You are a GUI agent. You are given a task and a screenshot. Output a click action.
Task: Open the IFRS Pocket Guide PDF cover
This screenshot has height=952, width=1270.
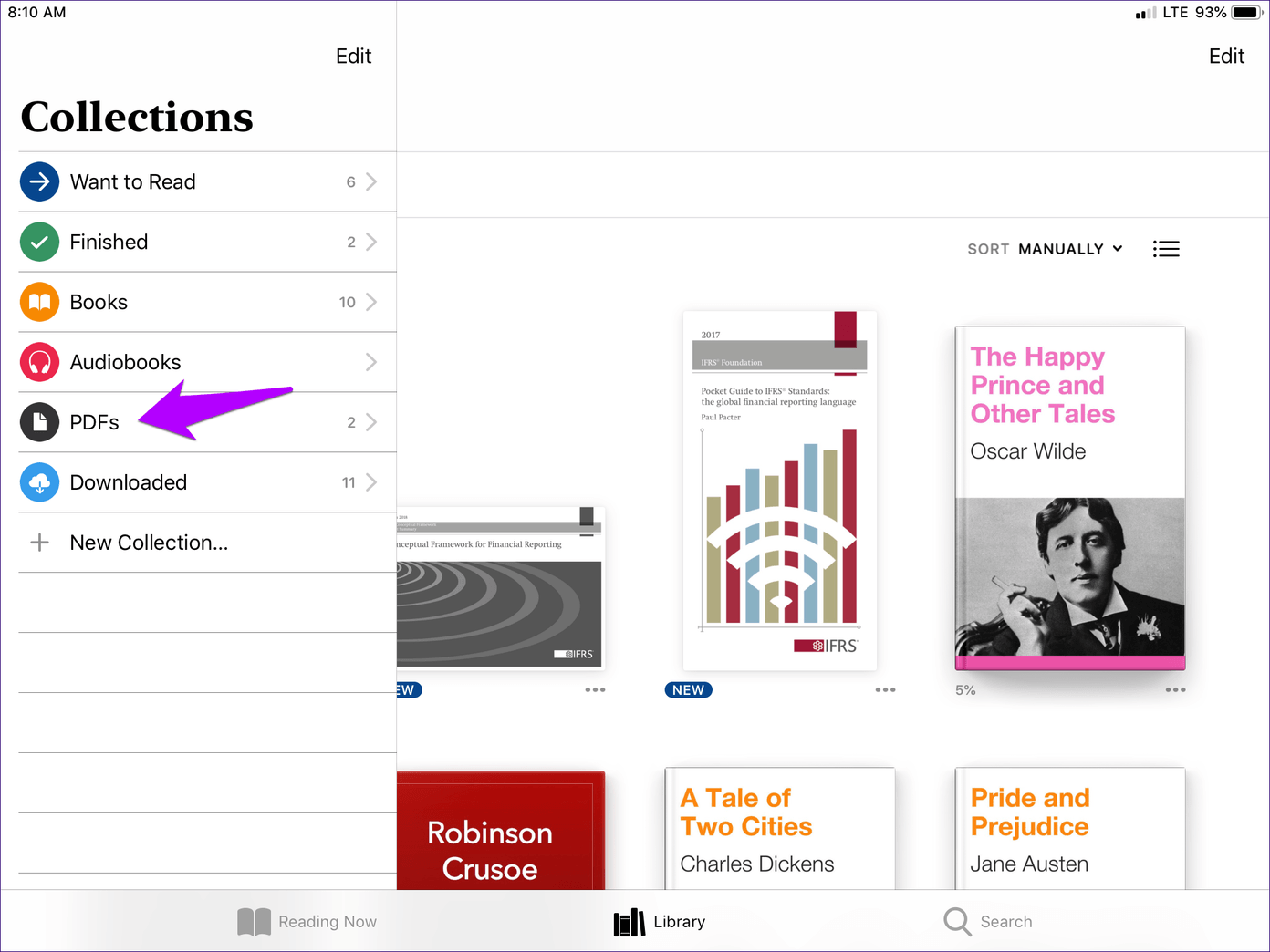pyautogui.click(x=779, y=491)
